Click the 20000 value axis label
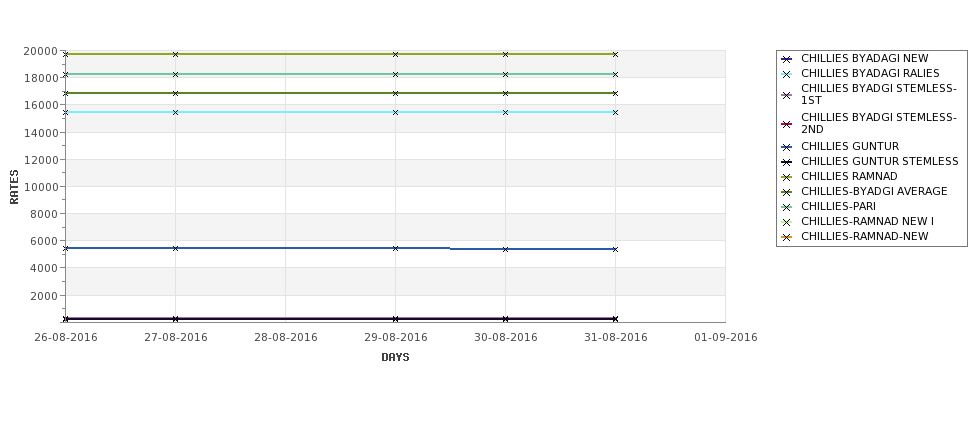This screenshot has width=975, height=429. 40,51
